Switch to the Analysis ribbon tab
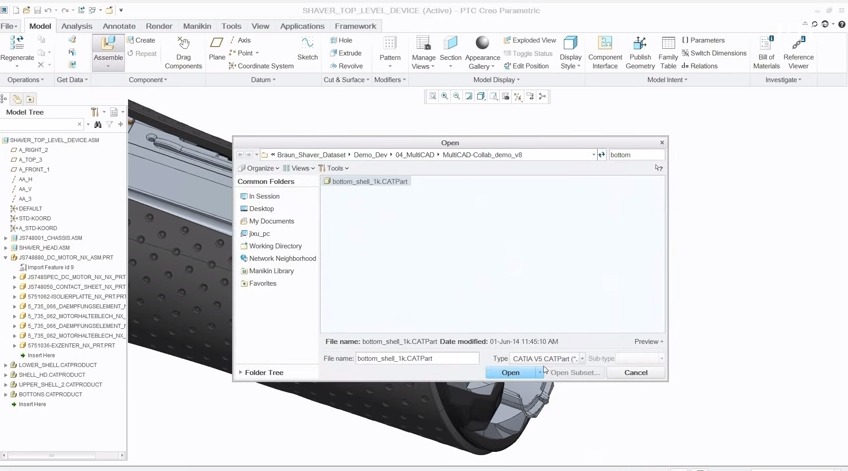The height and width of the screenshot is (471, 848). click(77, 26)
